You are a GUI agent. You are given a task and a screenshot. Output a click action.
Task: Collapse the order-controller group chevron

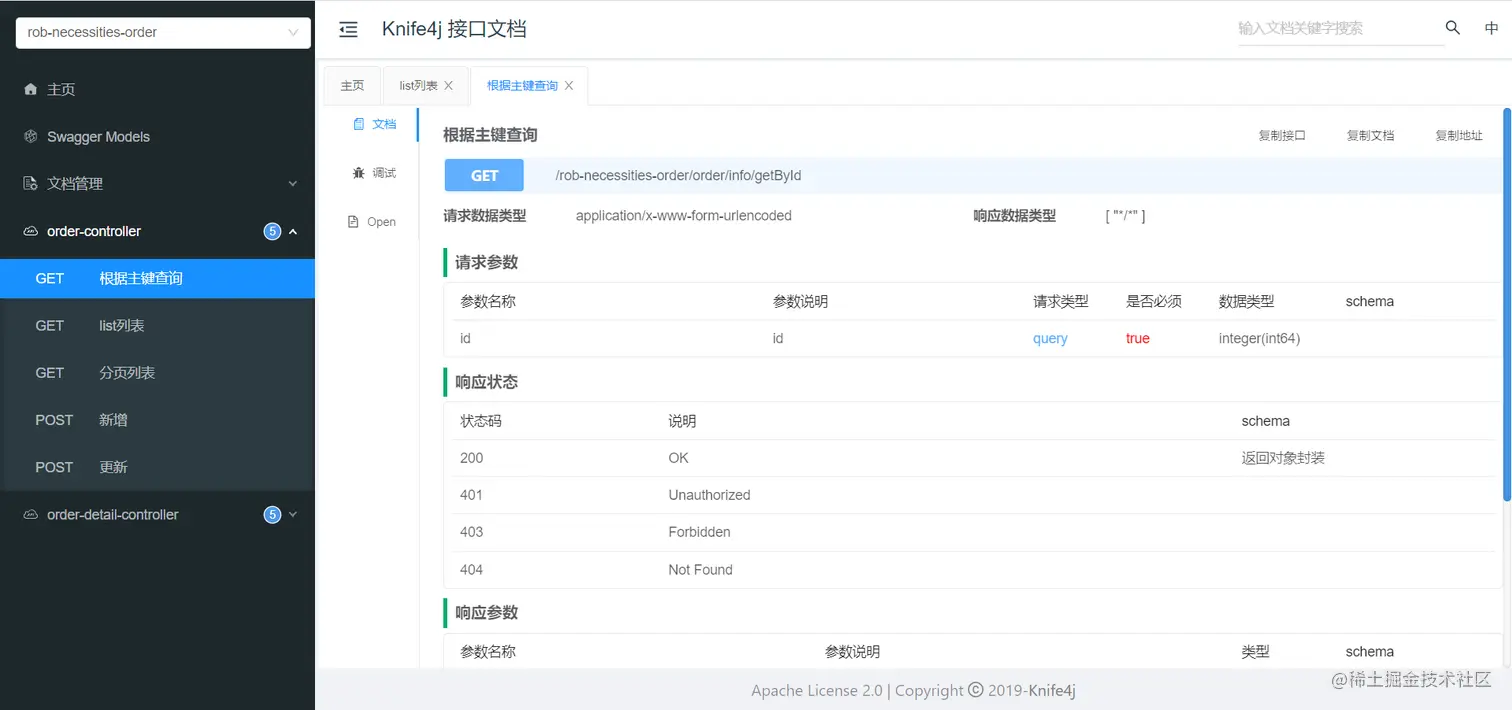(293, 232)
